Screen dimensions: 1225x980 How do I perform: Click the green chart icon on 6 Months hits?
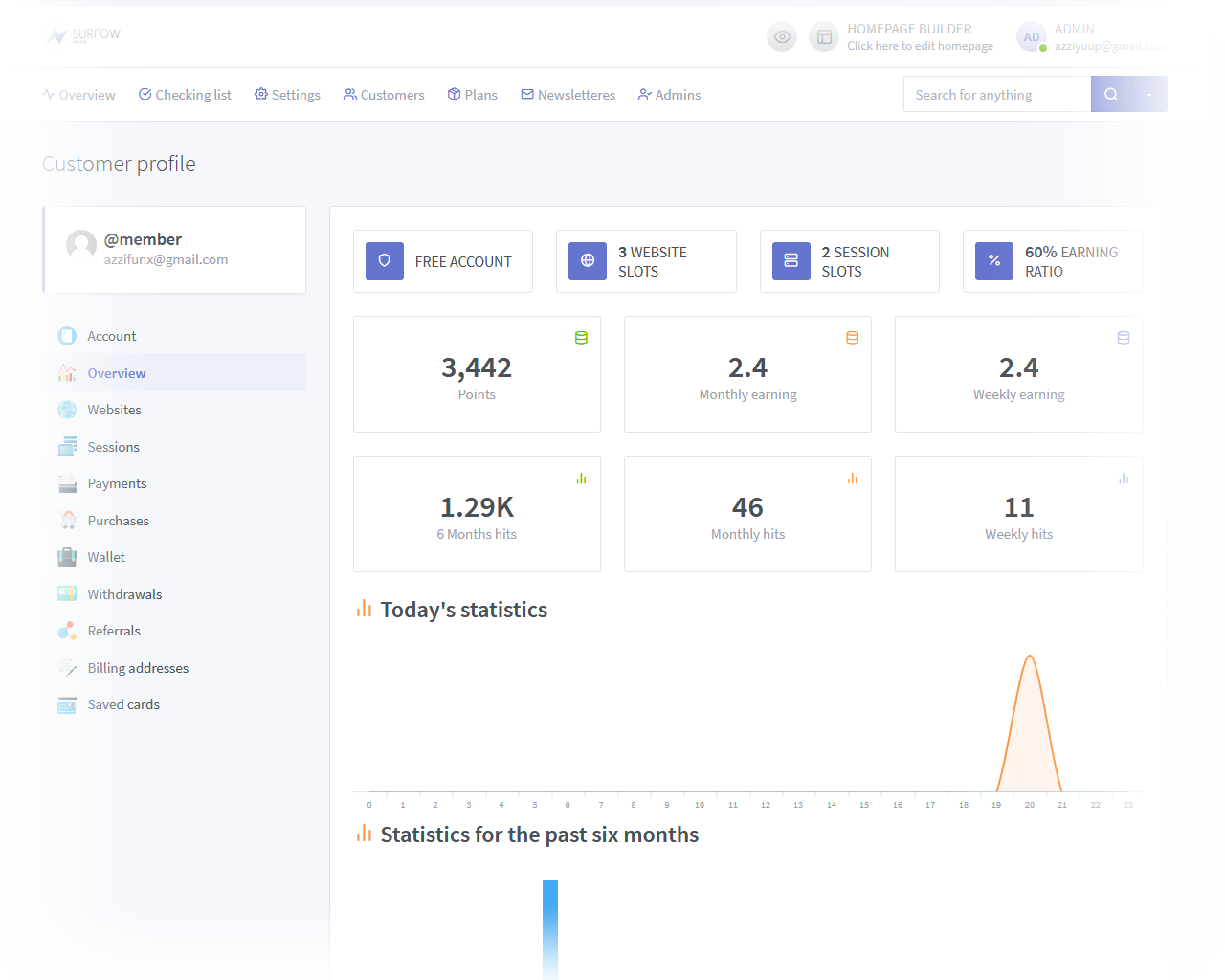(581, 479)
